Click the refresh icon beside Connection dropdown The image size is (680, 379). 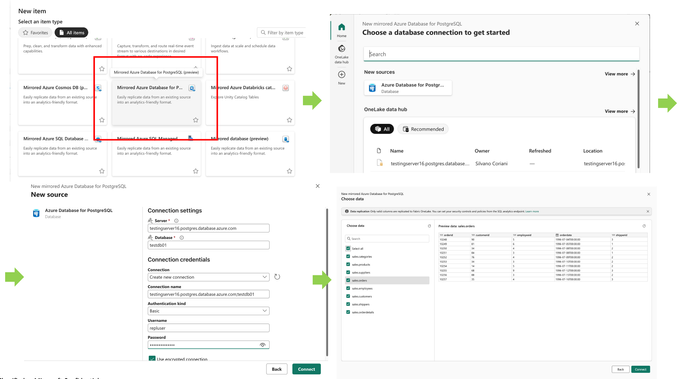[277, 277]
